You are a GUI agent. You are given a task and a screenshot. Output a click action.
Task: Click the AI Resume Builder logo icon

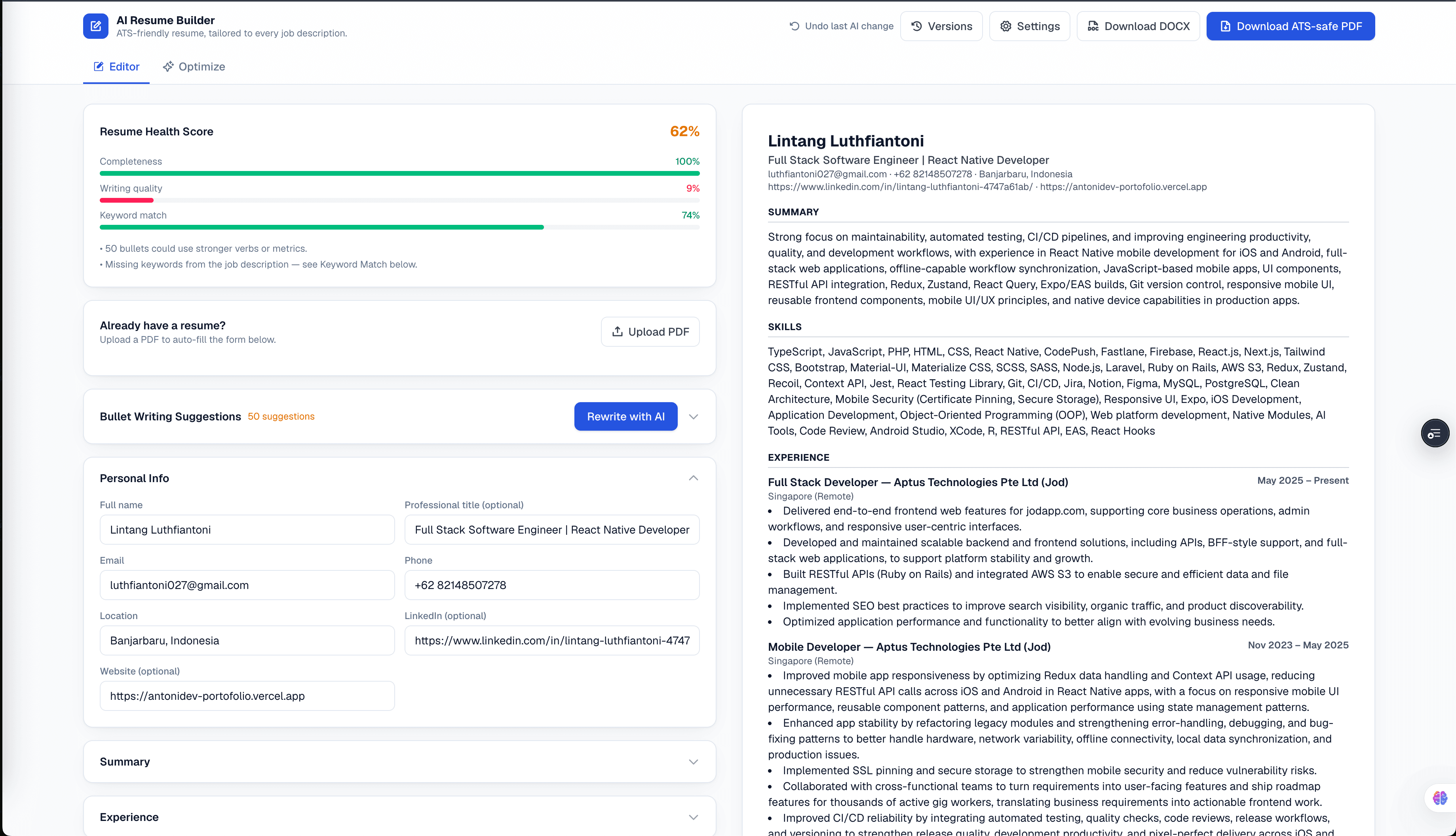95,26
